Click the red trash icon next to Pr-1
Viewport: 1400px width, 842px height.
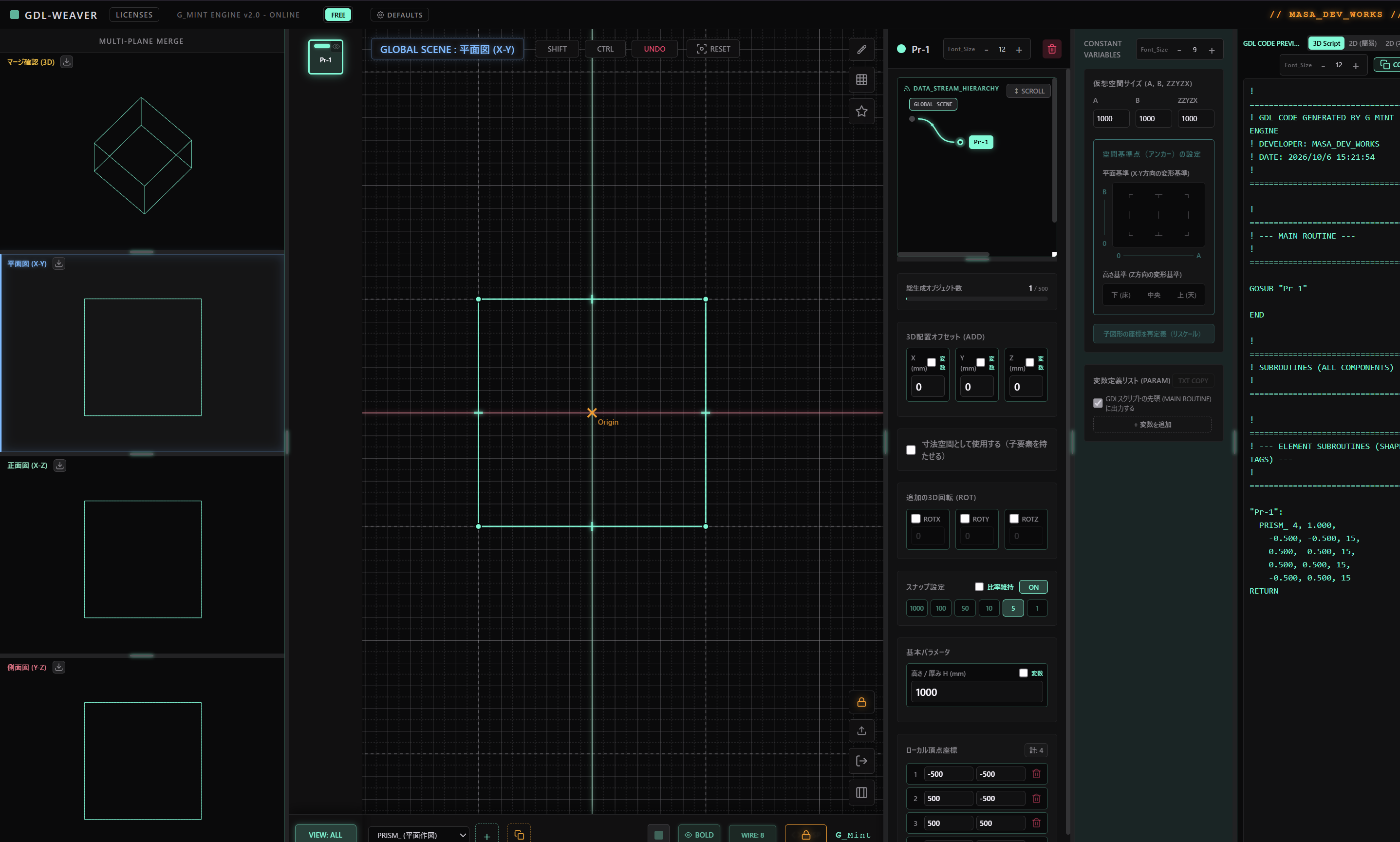(1052, 49)
